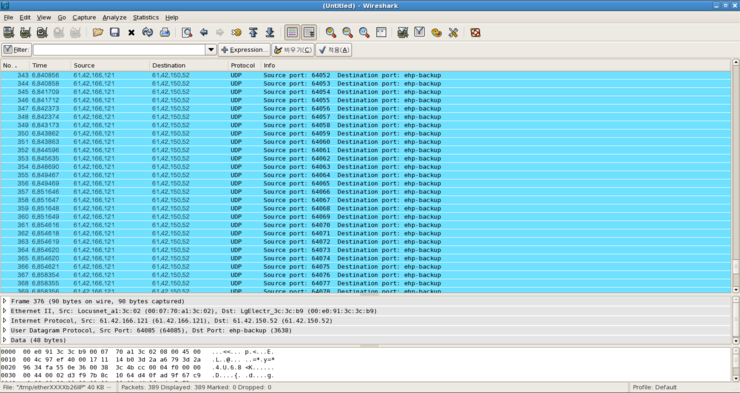Open preferences with the tools icon
740x393 pixels.
point(453,33)
